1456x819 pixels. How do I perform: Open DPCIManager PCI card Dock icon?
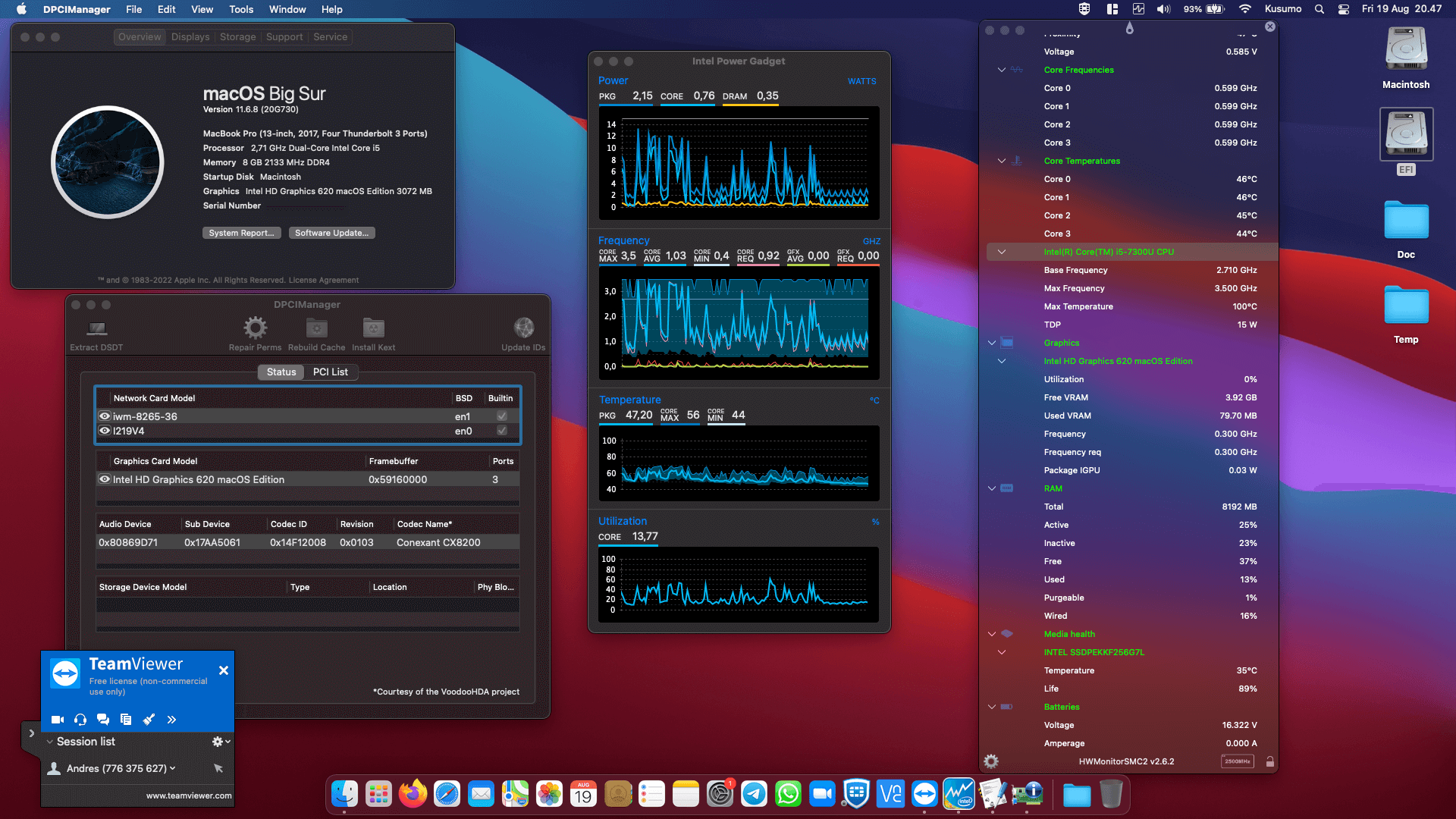click(x=1028, y=794)
